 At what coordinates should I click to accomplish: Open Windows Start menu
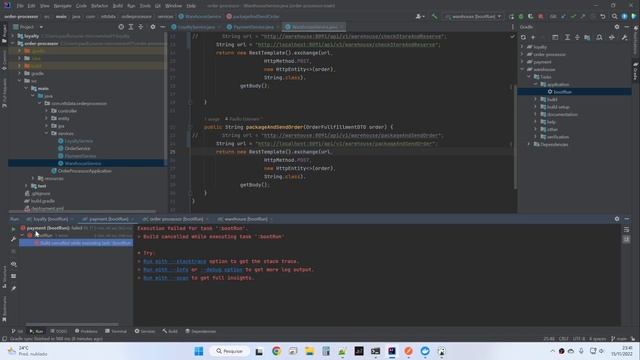click(x=199, y=351)
